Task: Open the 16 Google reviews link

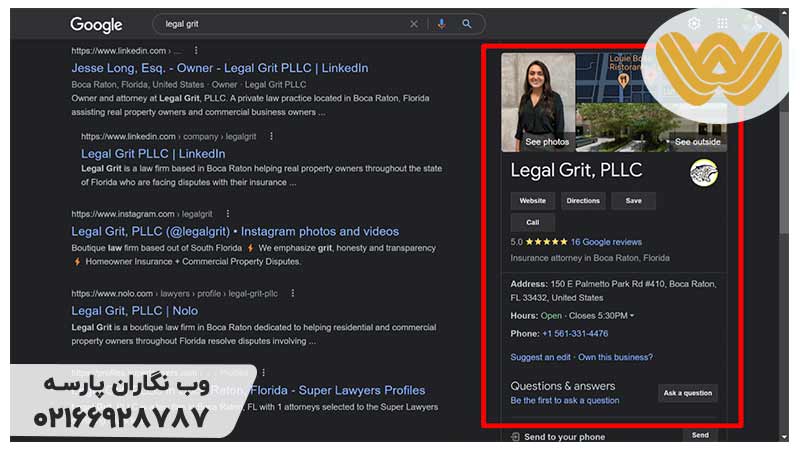Action: click(606, 242)
